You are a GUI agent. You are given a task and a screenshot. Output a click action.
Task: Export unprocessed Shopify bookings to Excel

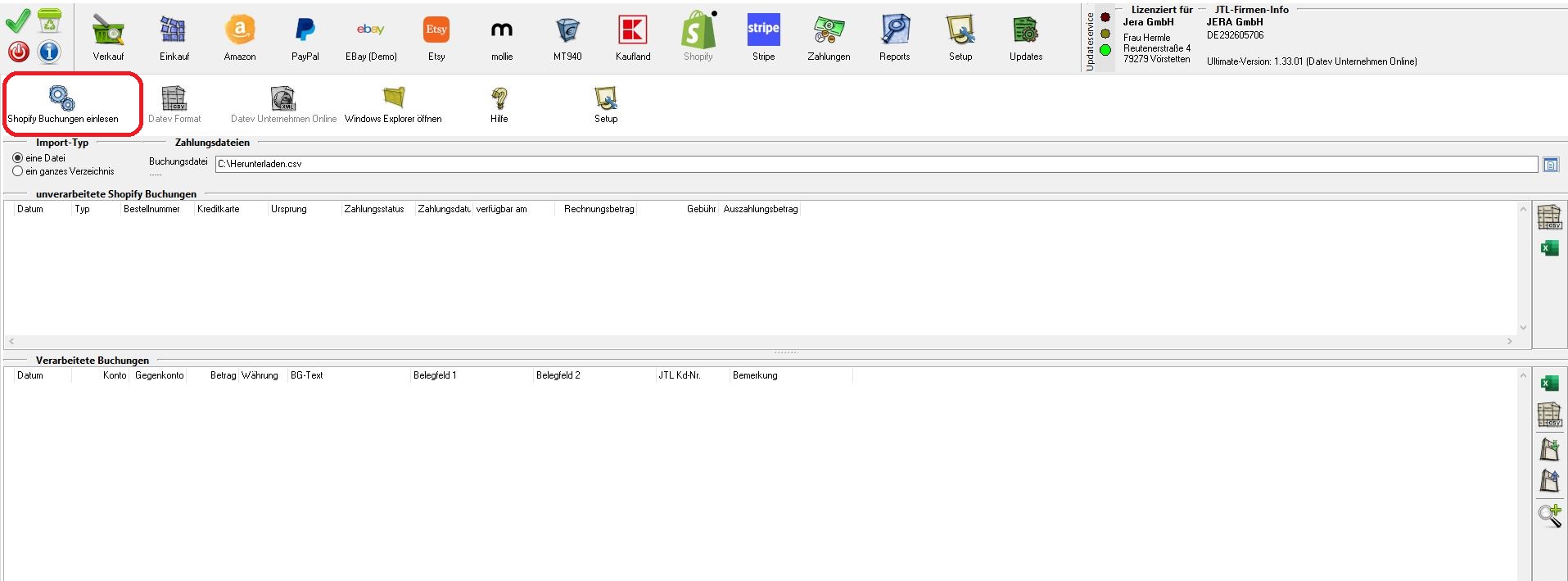1549,248
